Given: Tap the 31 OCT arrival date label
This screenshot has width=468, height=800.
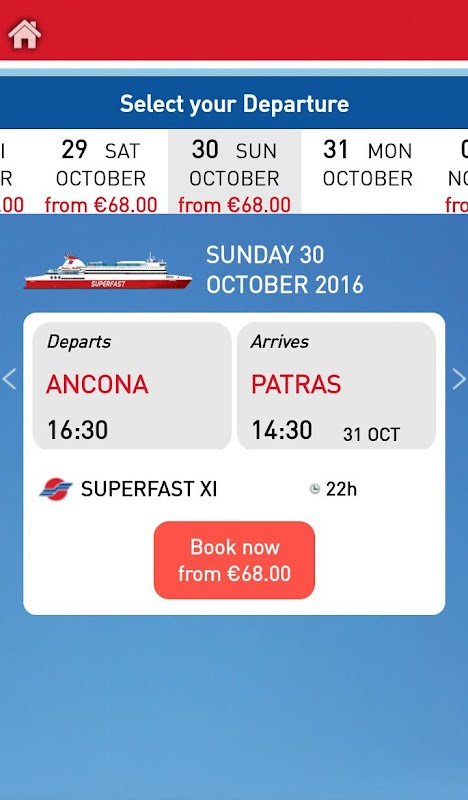Looking at the screenshot, I should [372, 435].
